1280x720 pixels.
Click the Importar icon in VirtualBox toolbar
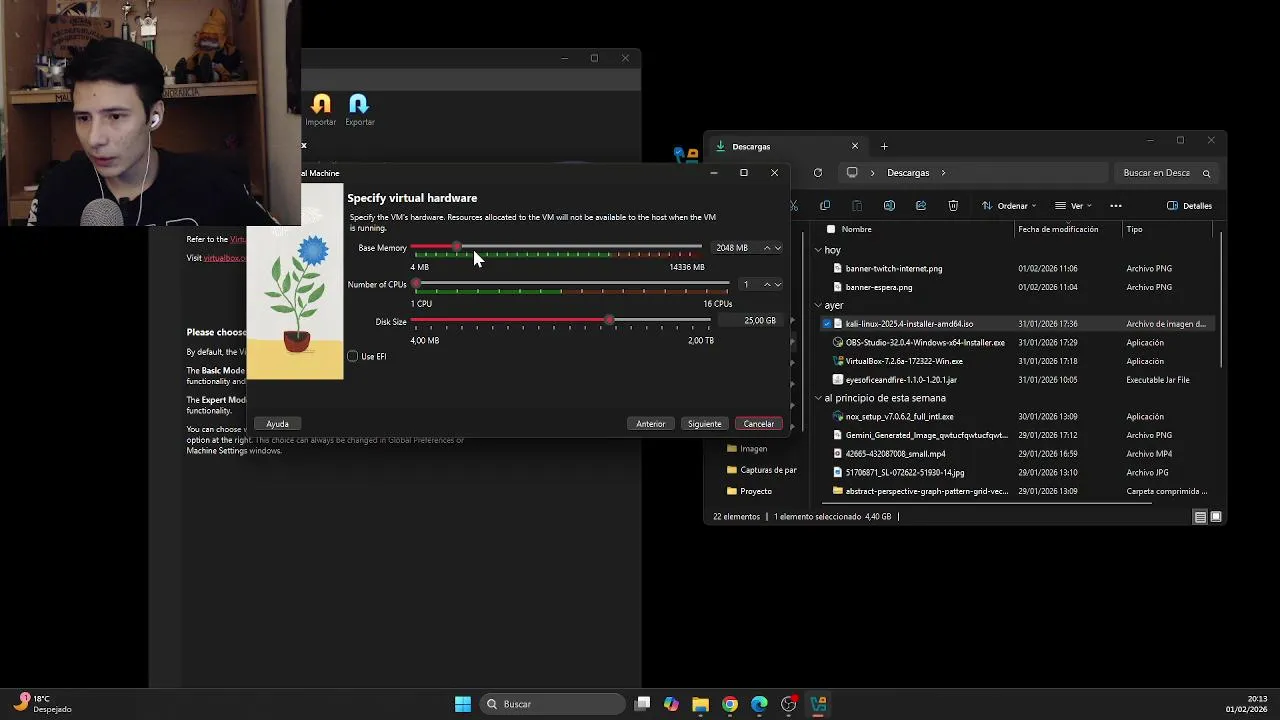coord(321,105)
